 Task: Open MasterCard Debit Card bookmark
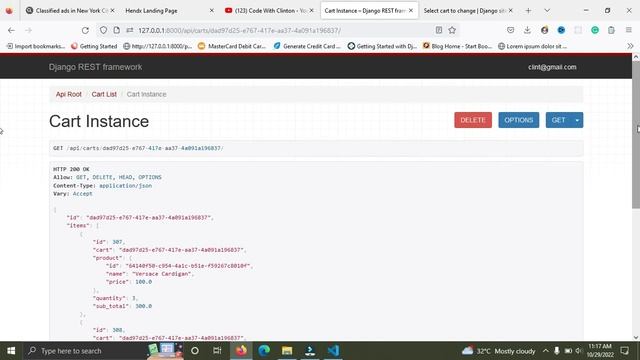(x=232, y=46)
